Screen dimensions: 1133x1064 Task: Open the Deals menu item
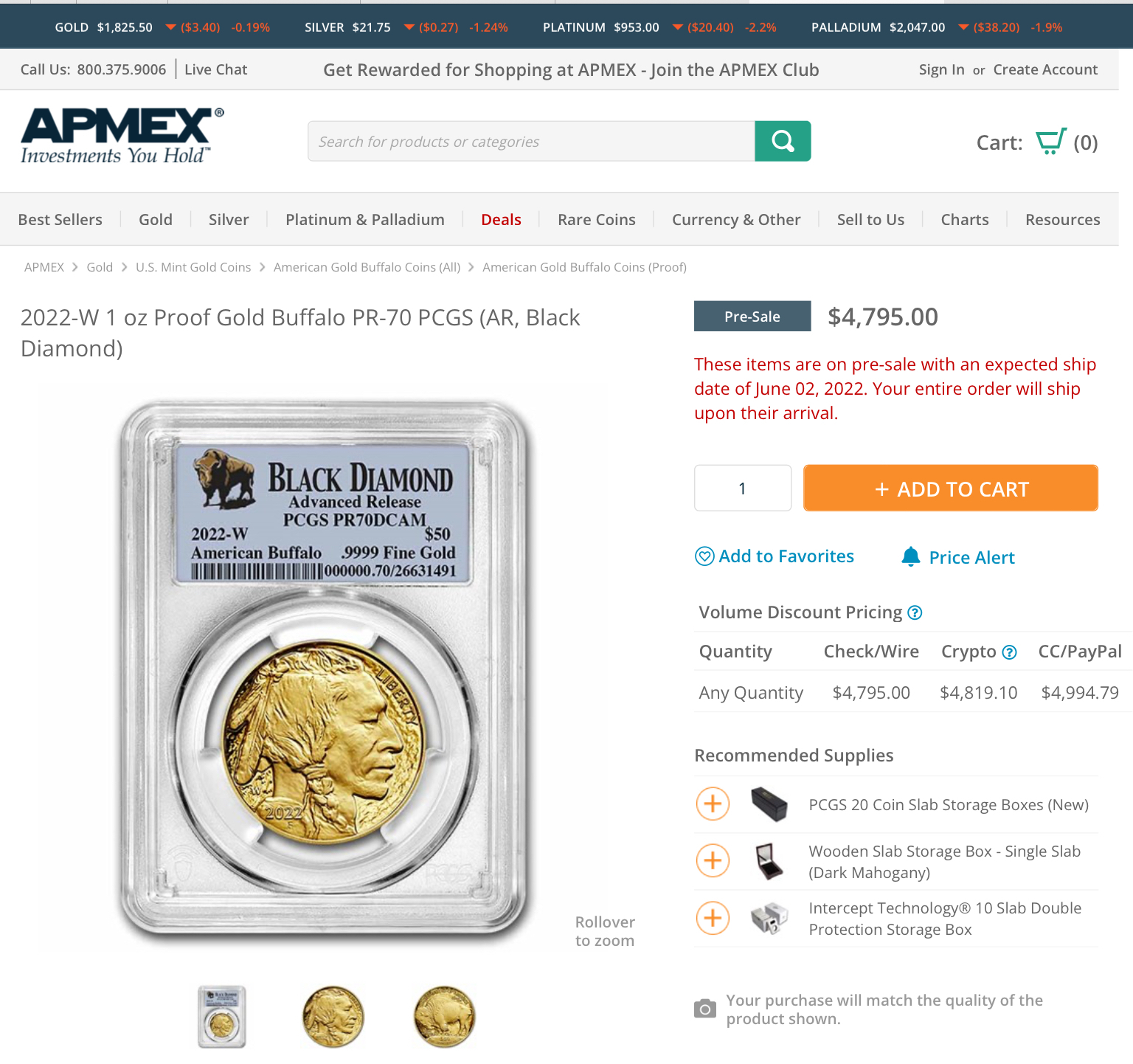(501, 220)
